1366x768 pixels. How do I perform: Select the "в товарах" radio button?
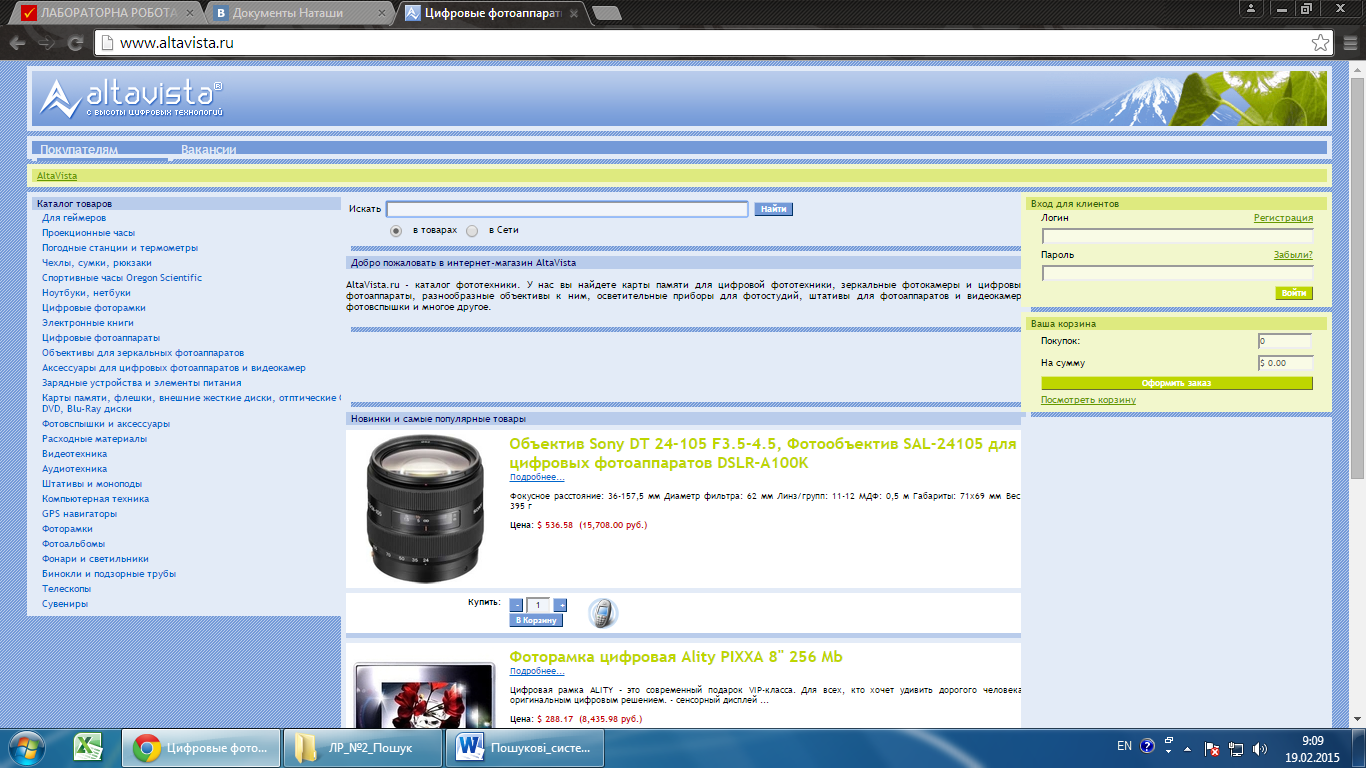pyautogui.click(x=396, y=230)
